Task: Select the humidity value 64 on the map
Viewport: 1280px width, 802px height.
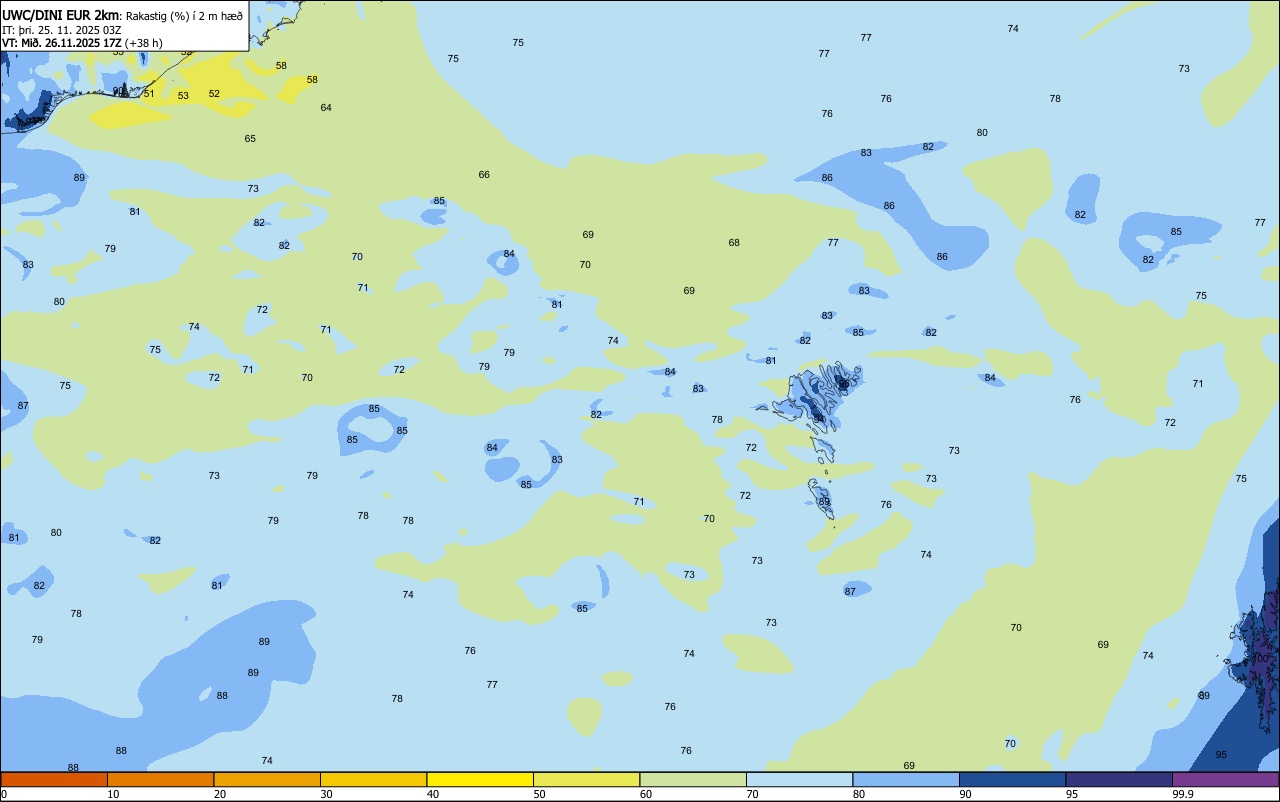Action: tap(326, 108)
